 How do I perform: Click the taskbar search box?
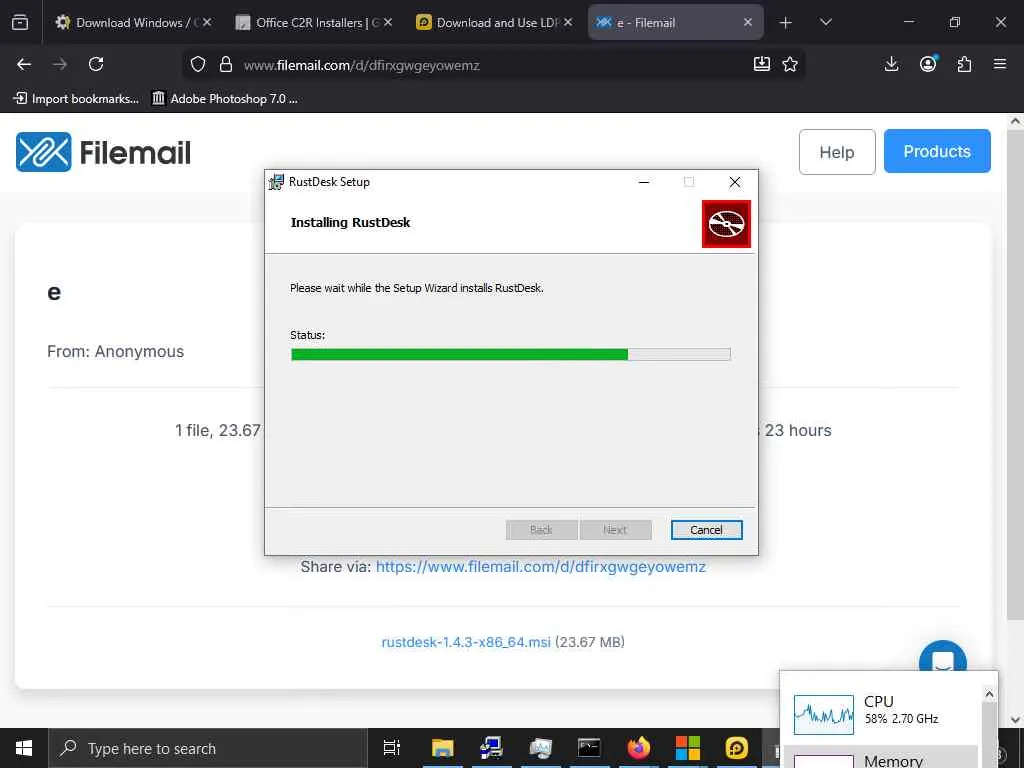208,748
